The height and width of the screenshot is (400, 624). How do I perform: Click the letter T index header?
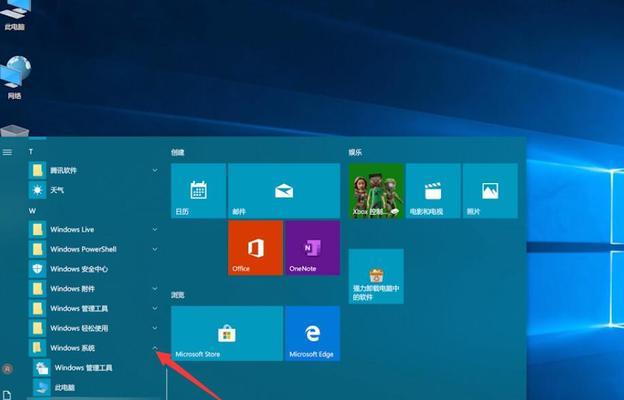[x=31, y=152]
